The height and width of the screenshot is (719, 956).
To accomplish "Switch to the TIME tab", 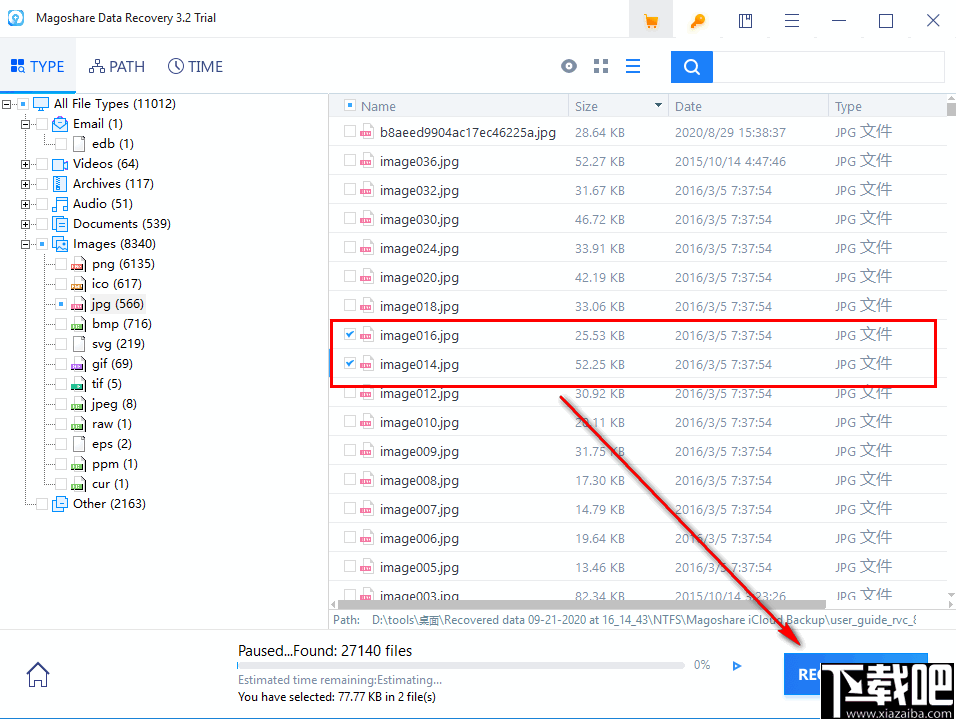I will tap(196, 66).
